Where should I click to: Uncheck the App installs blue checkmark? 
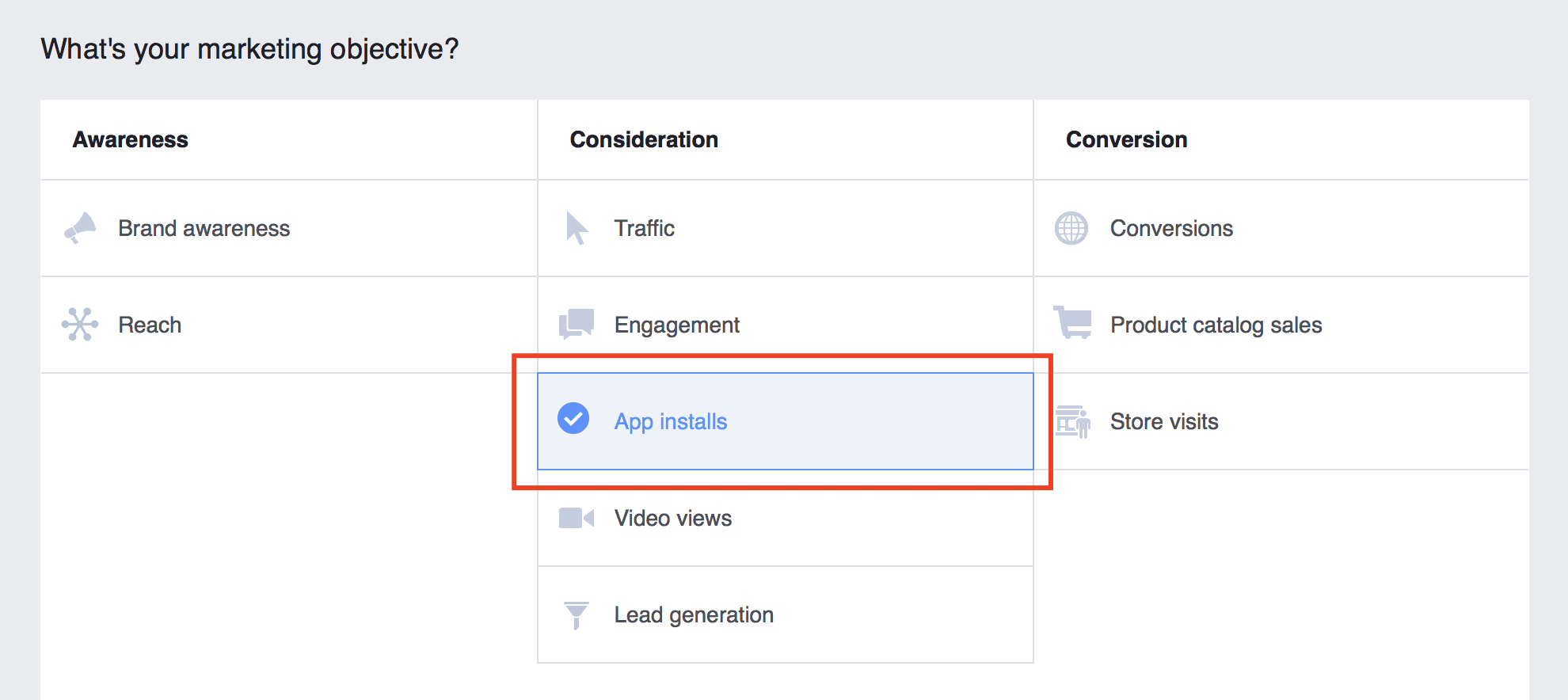tap(573, 419)
